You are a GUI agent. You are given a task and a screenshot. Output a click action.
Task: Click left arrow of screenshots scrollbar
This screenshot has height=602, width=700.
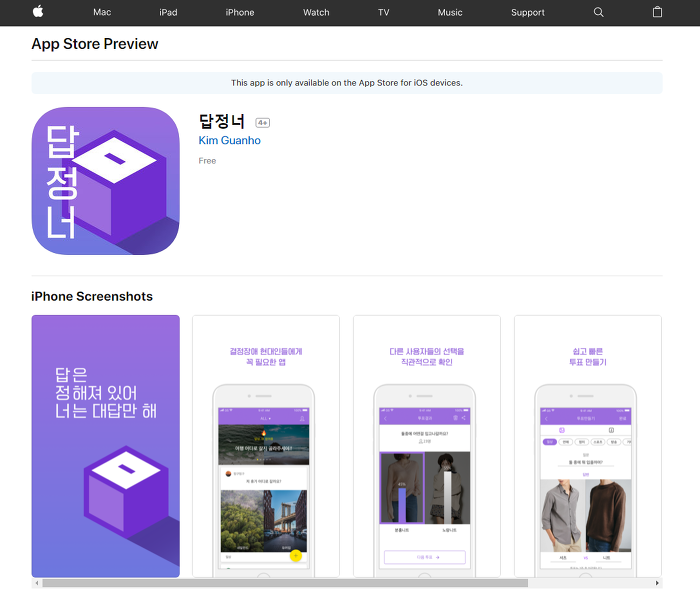point(37,583)
